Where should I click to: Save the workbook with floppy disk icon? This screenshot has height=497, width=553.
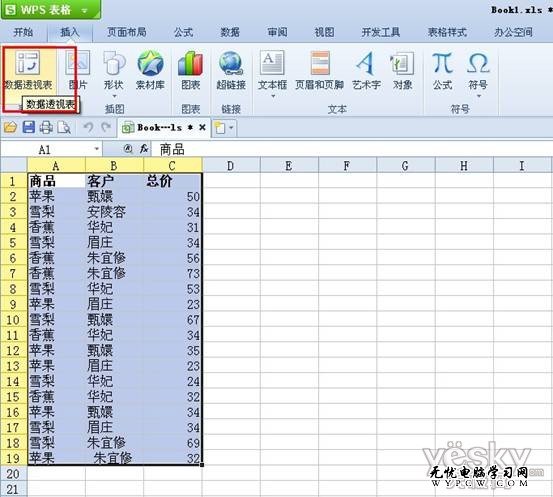pyautogui.click(x=29, y=127)
